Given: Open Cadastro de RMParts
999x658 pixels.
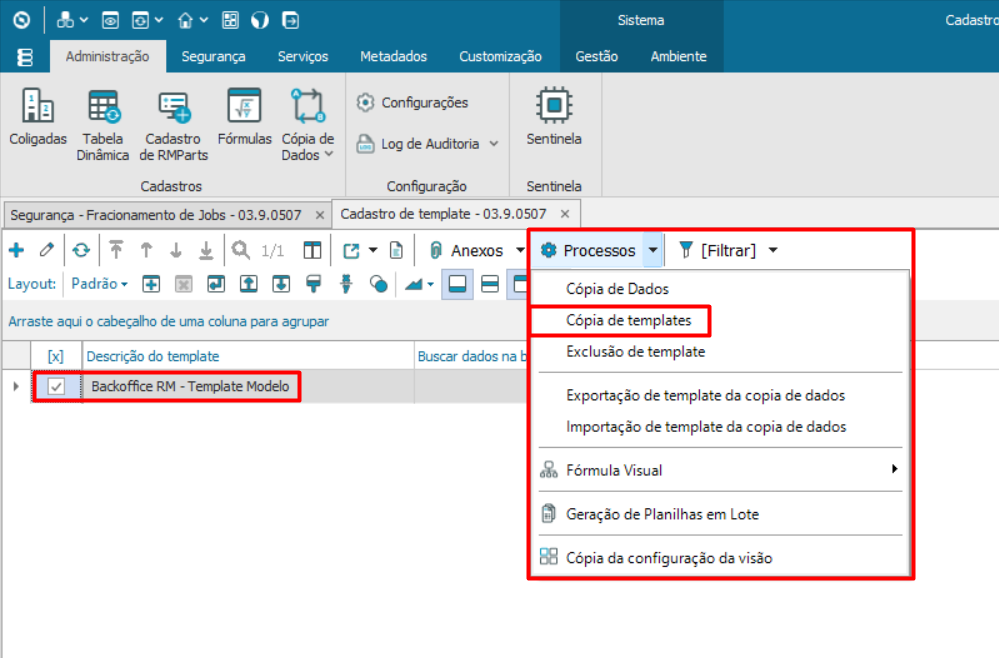Looking at the screenshot, I should coord(174,106).
